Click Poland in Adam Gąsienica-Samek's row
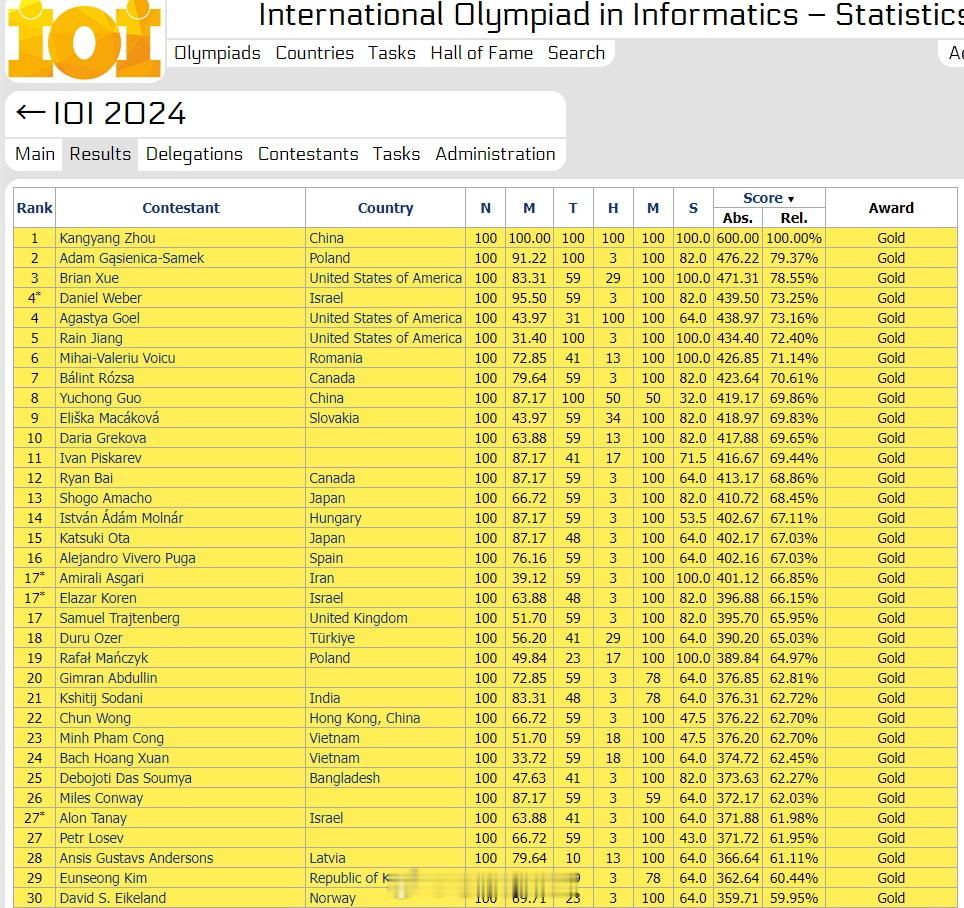Screen dimensions: 964x908 tap(330, 258)
